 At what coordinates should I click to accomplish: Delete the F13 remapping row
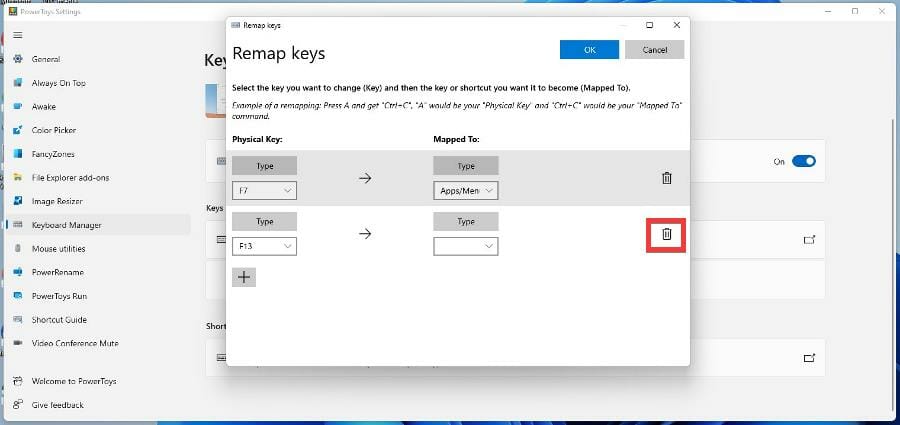[666, 234]
